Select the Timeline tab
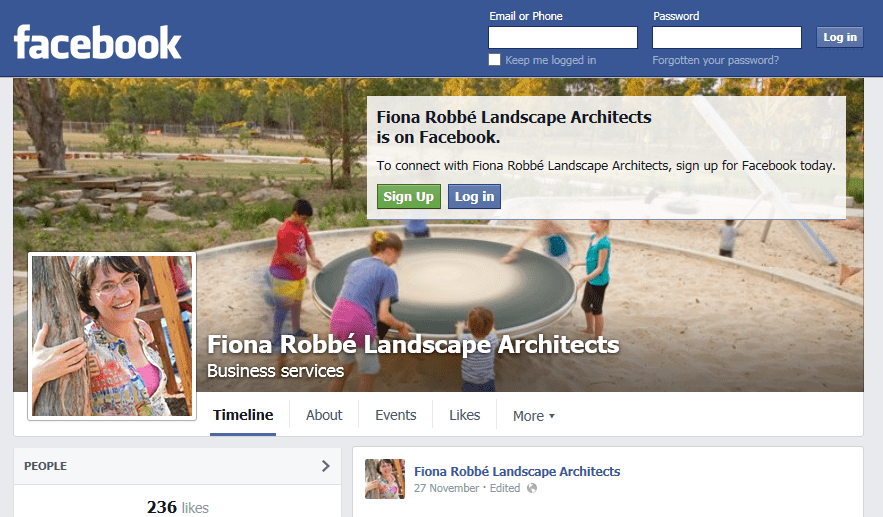883x517 pixels. point(243,415)
